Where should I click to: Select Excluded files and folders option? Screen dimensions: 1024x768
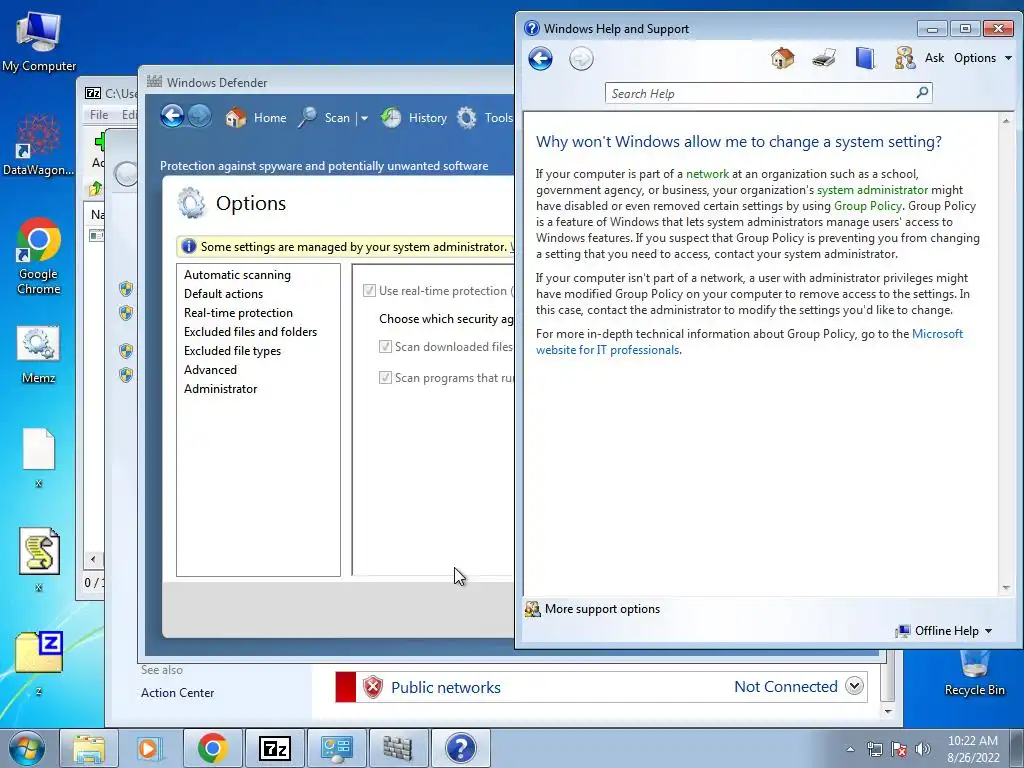(250, 332)
